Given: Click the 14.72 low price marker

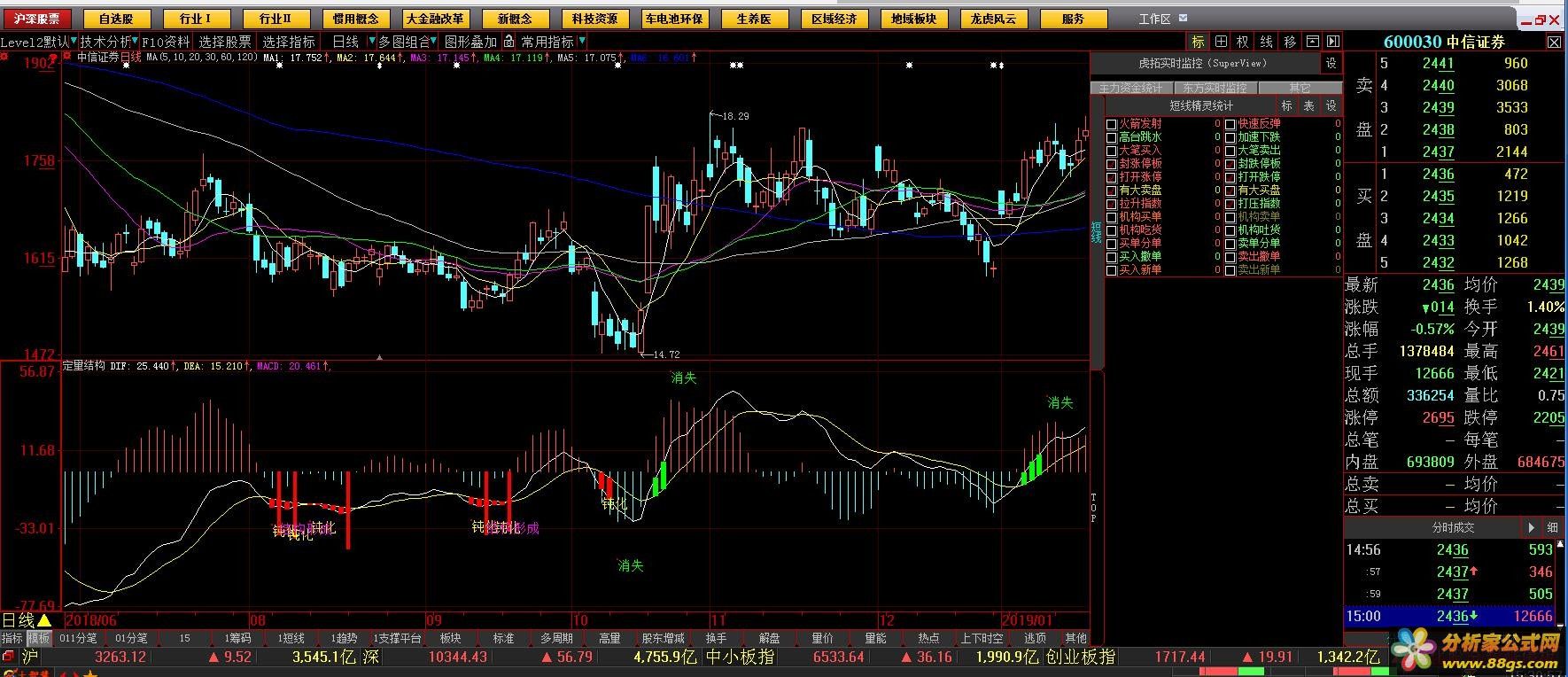Looking at the screenshot, I should coord(666,354).
